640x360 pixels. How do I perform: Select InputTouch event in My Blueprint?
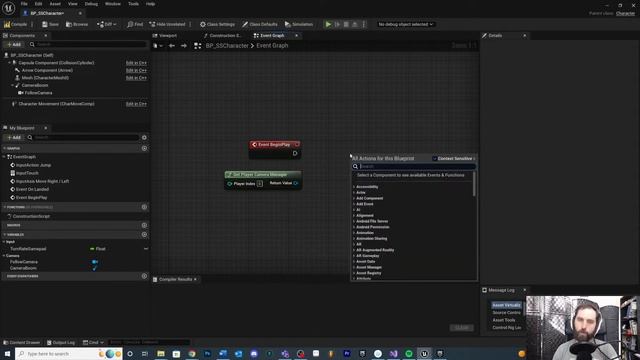pyautogui.click(x=27, y=173)
